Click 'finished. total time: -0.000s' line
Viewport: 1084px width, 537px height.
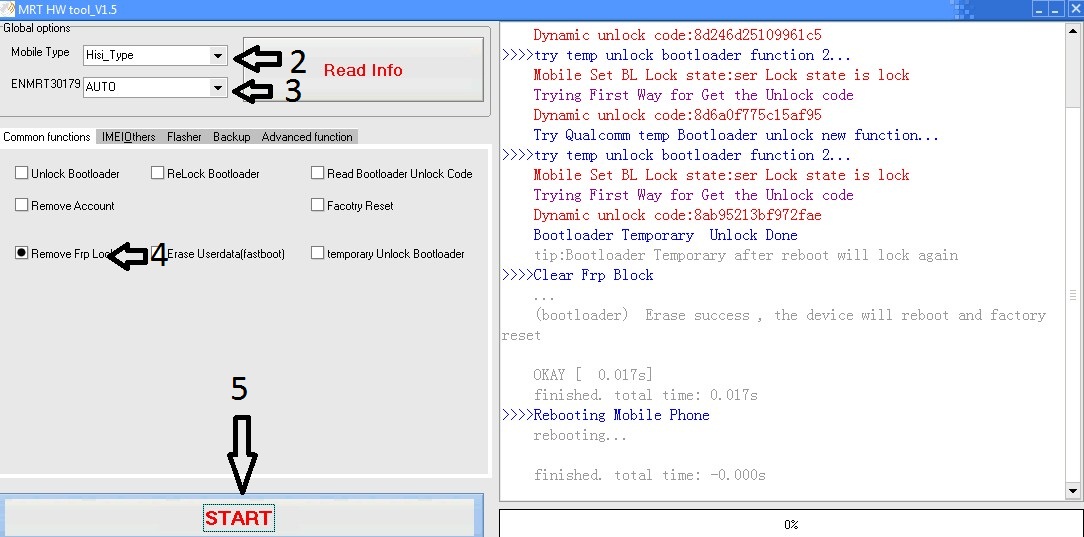(649, 475)
